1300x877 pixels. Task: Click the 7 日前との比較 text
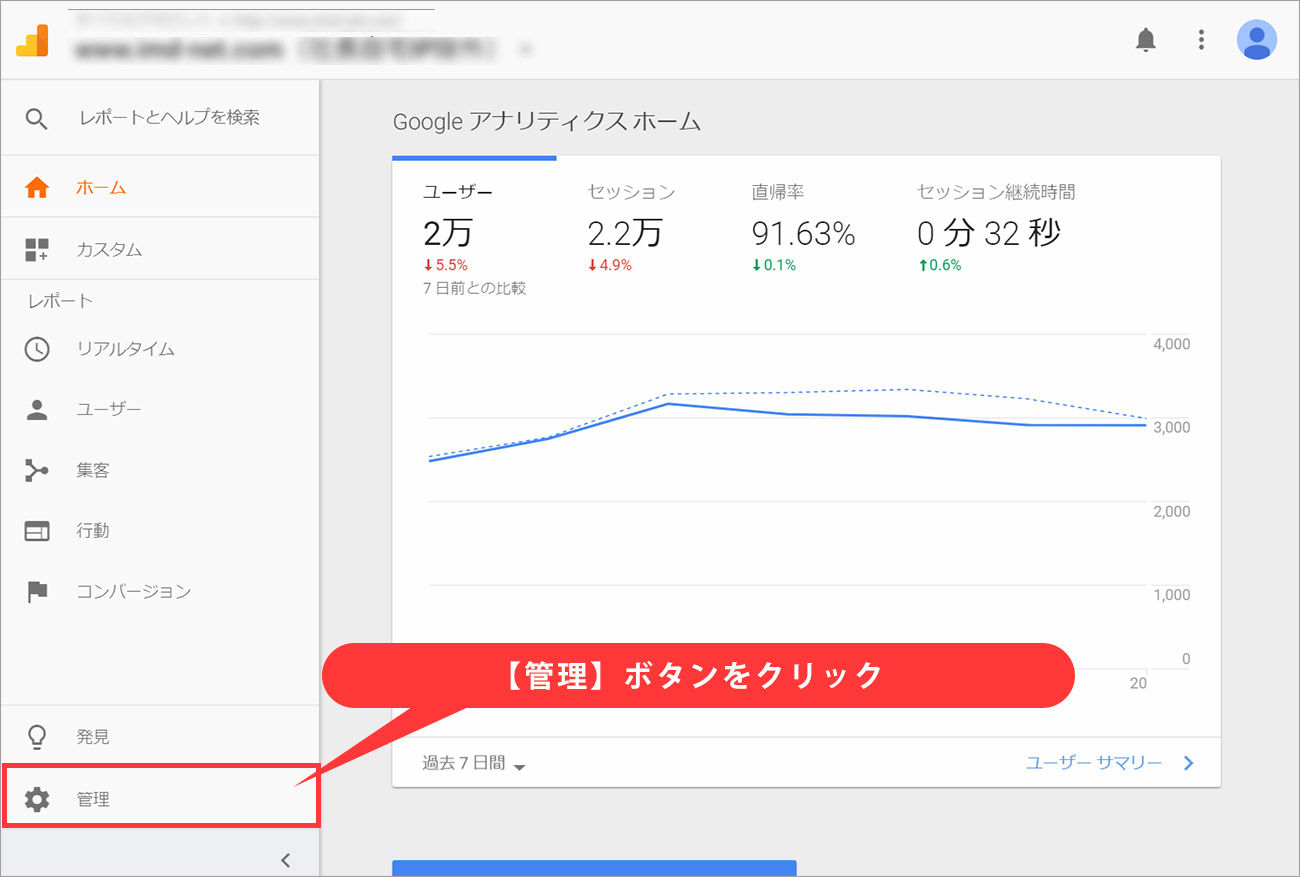474,288
